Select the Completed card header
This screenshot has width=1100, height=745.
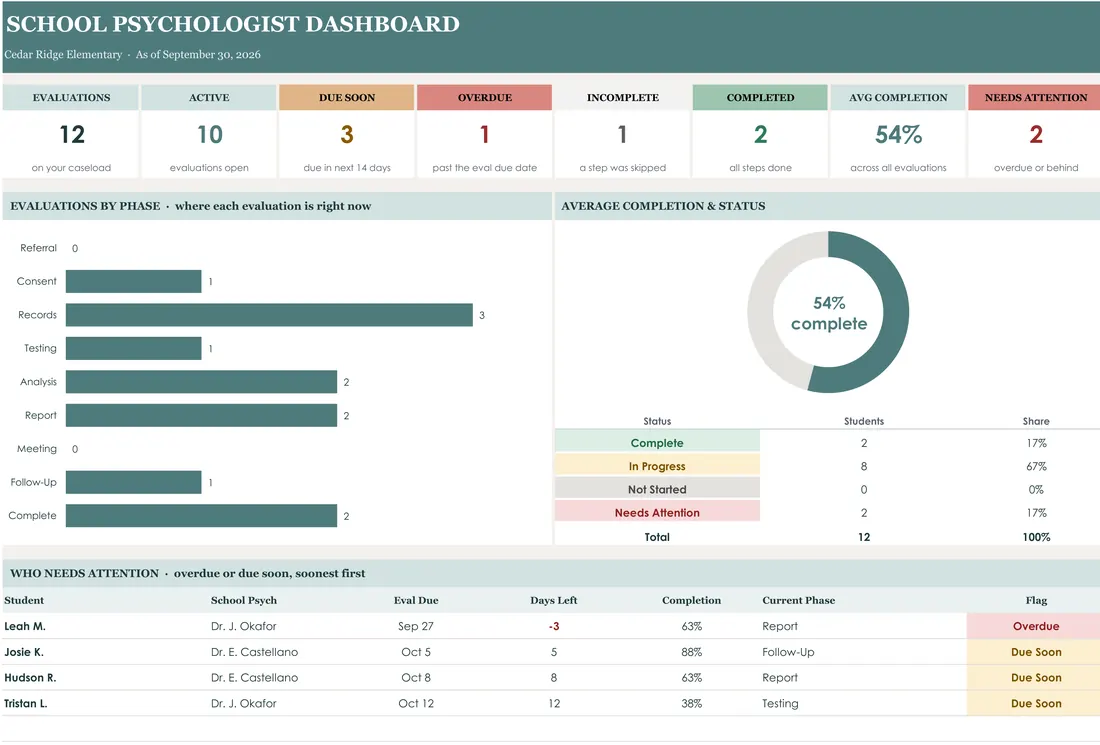760,98
